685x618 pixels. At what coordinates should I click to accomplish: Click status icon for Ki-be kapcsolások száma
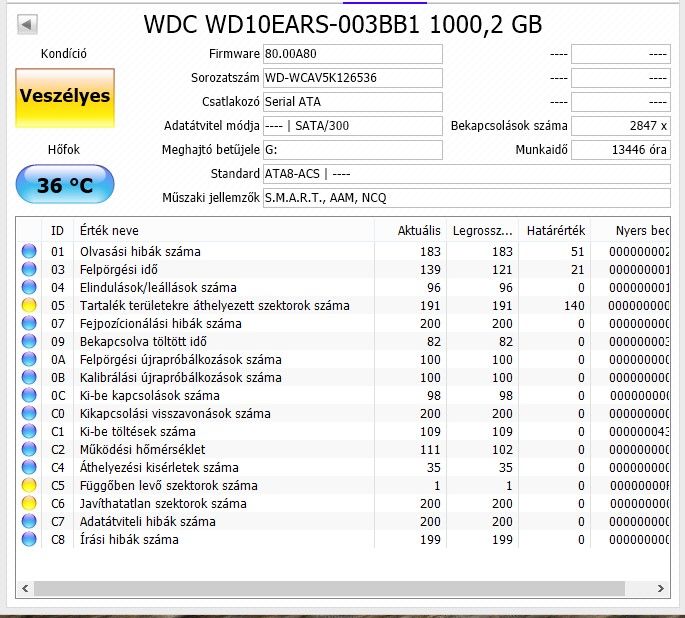coord(29,395)
